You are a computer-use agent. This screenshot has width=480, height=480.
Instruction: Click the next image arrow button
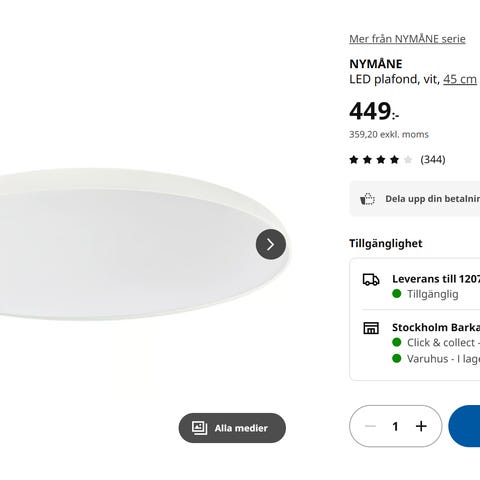click(271, 244)
